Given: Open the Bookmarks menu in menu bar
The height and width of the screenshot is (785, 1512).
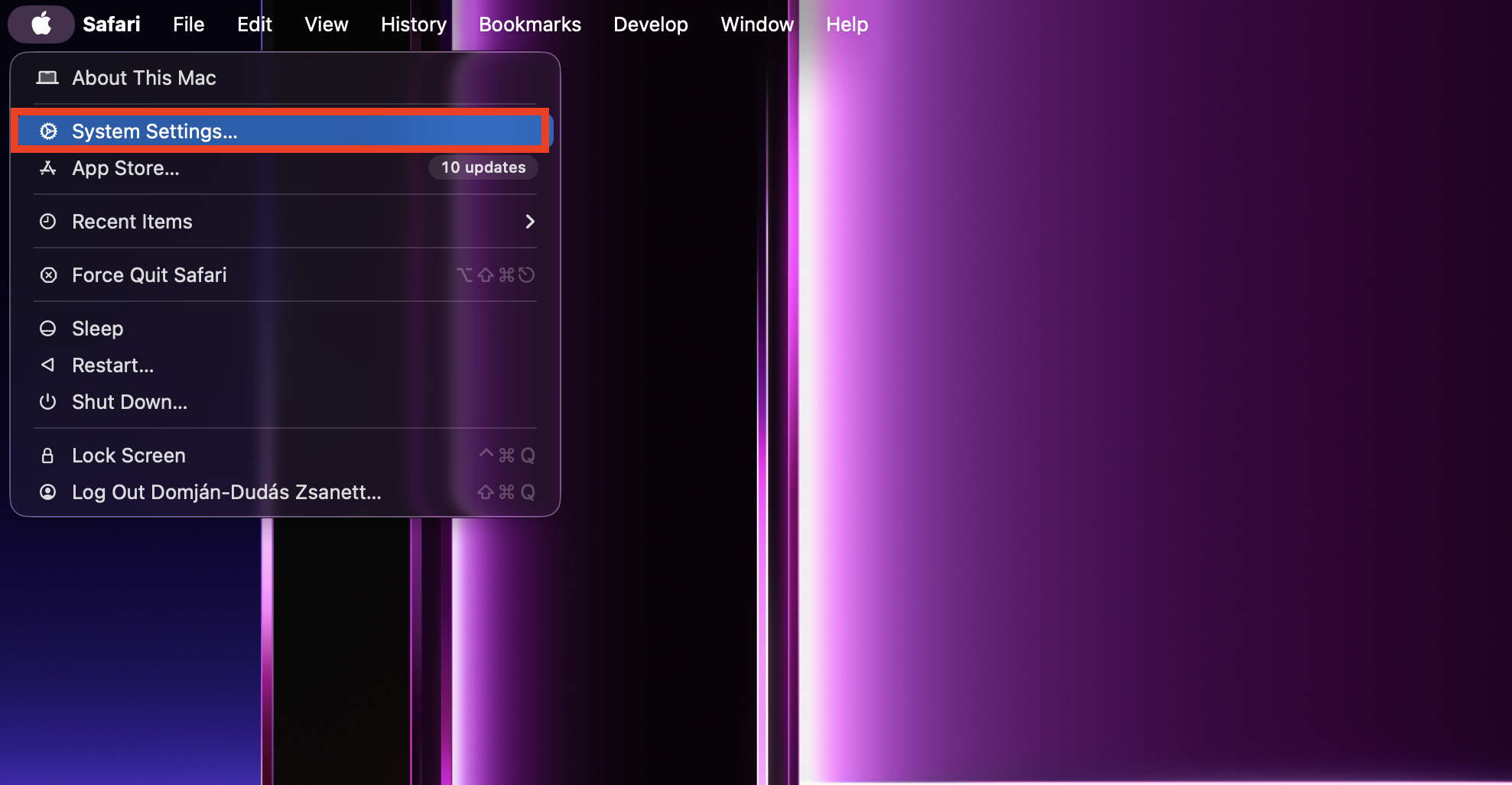Looking at the screenshot, I should (x=529, y=24).
